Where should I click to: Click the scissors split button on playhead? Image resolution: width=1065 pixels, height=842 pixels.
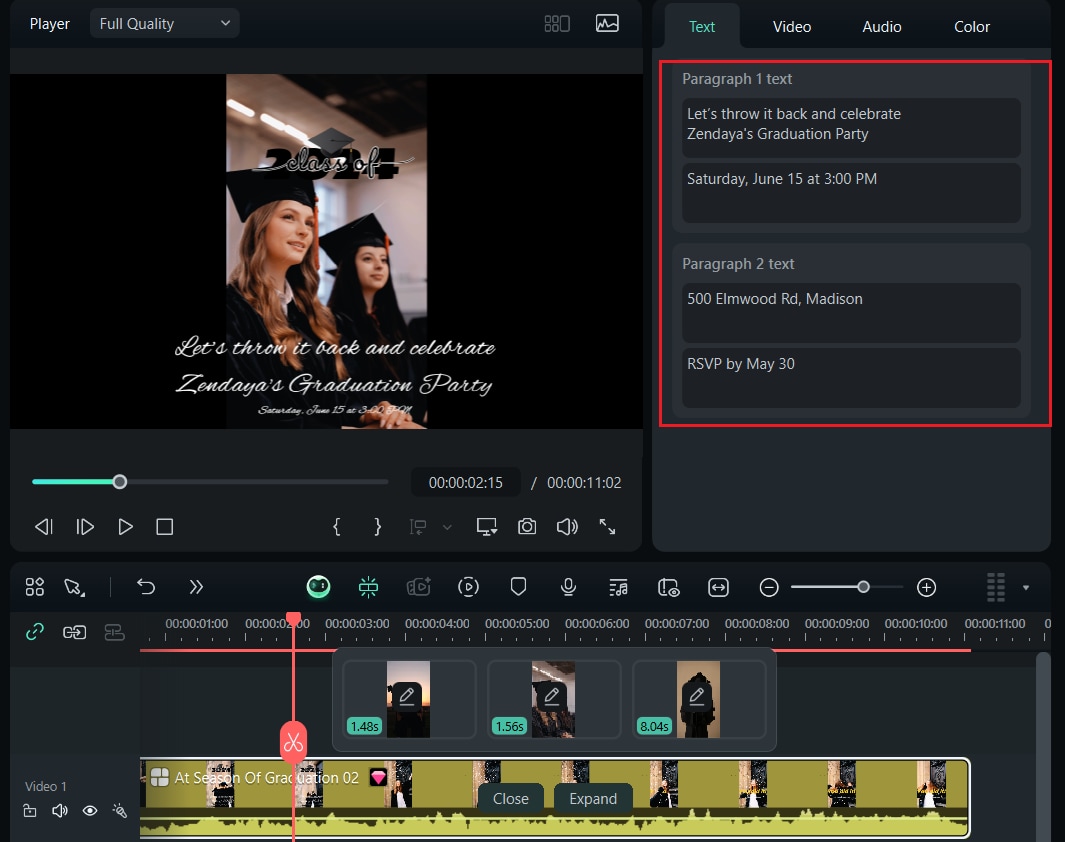293,742
